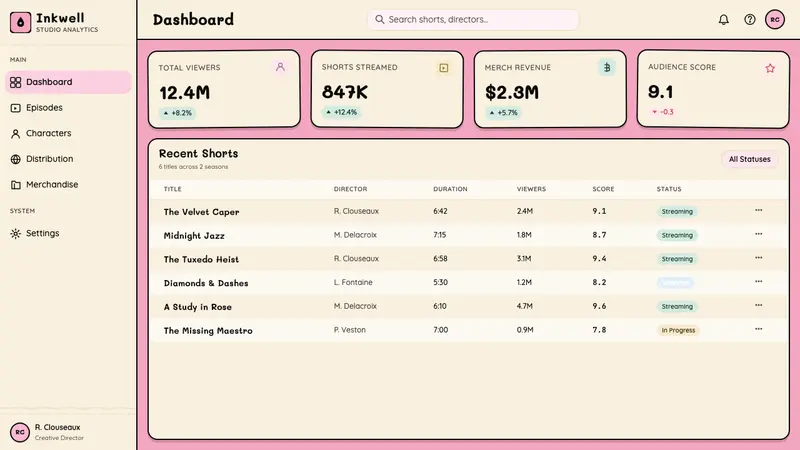Open the RC avatar in the top bar
Screen dimensions: 800x450
click(774, 20)
